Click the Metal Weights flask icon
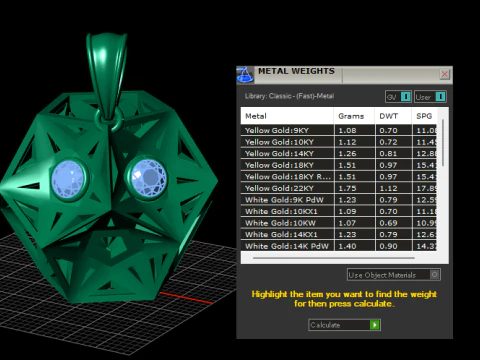This screenshot has width=480, height=360. (x=245, y=75)
